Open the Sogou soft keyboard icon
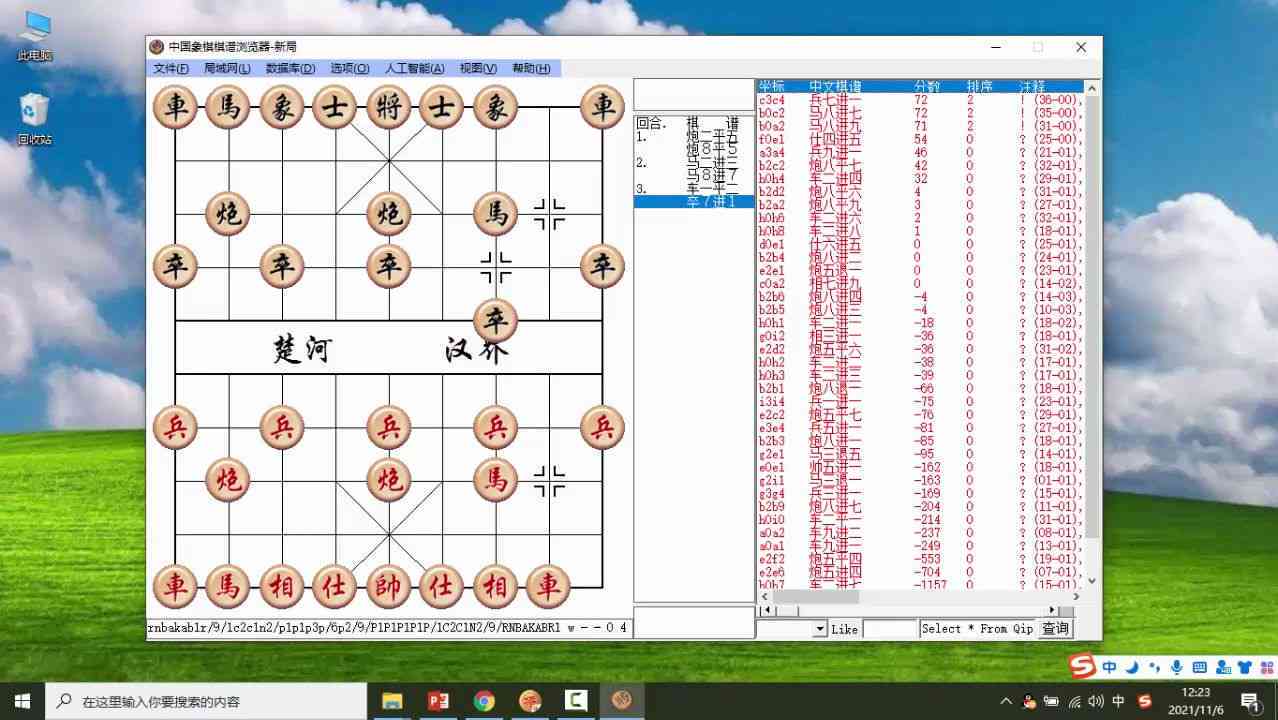The height and width of the screenshot is (720, 1278). point(1199,667)
